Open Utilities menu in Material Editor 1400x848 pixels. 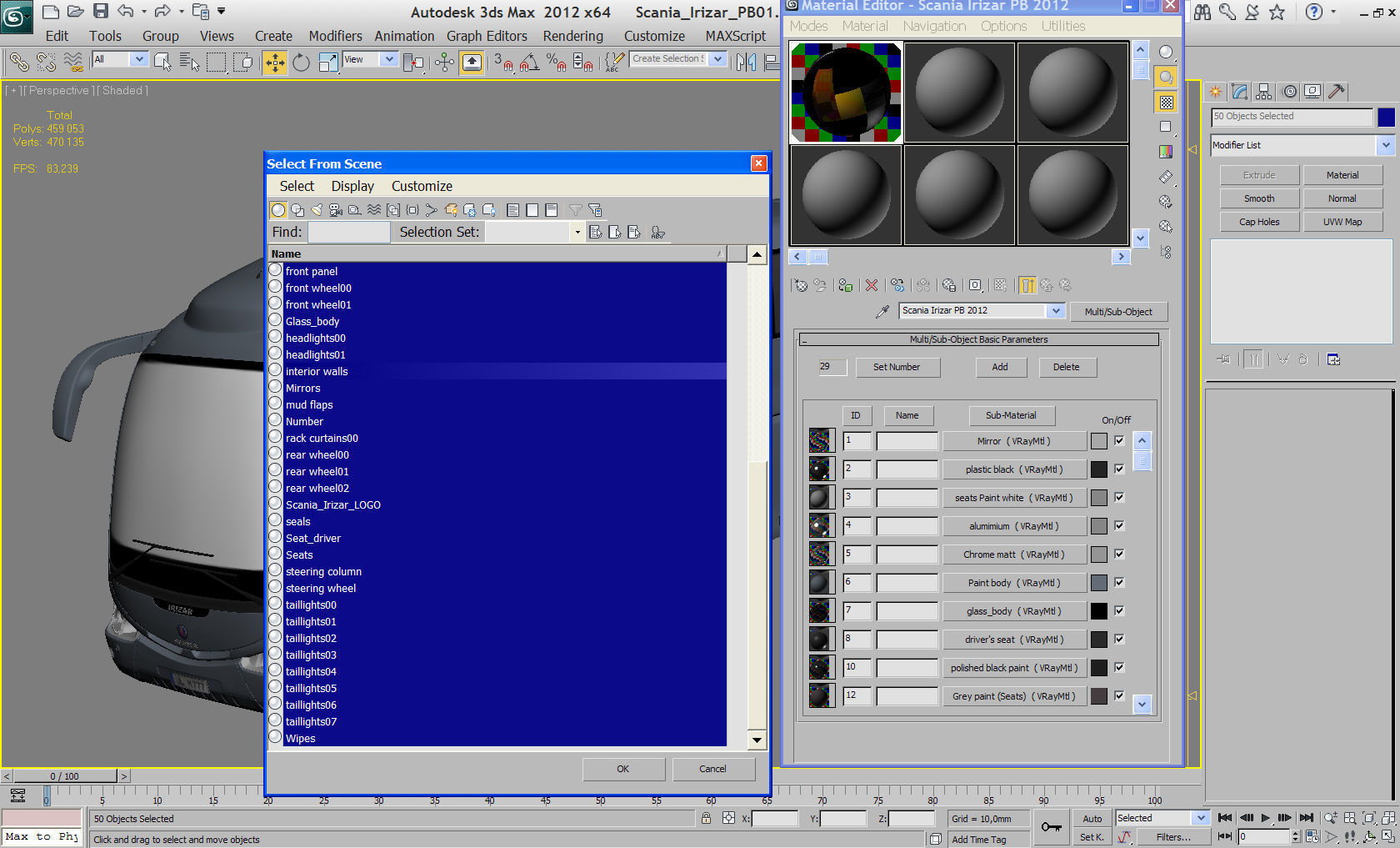tap(1063, 26)
